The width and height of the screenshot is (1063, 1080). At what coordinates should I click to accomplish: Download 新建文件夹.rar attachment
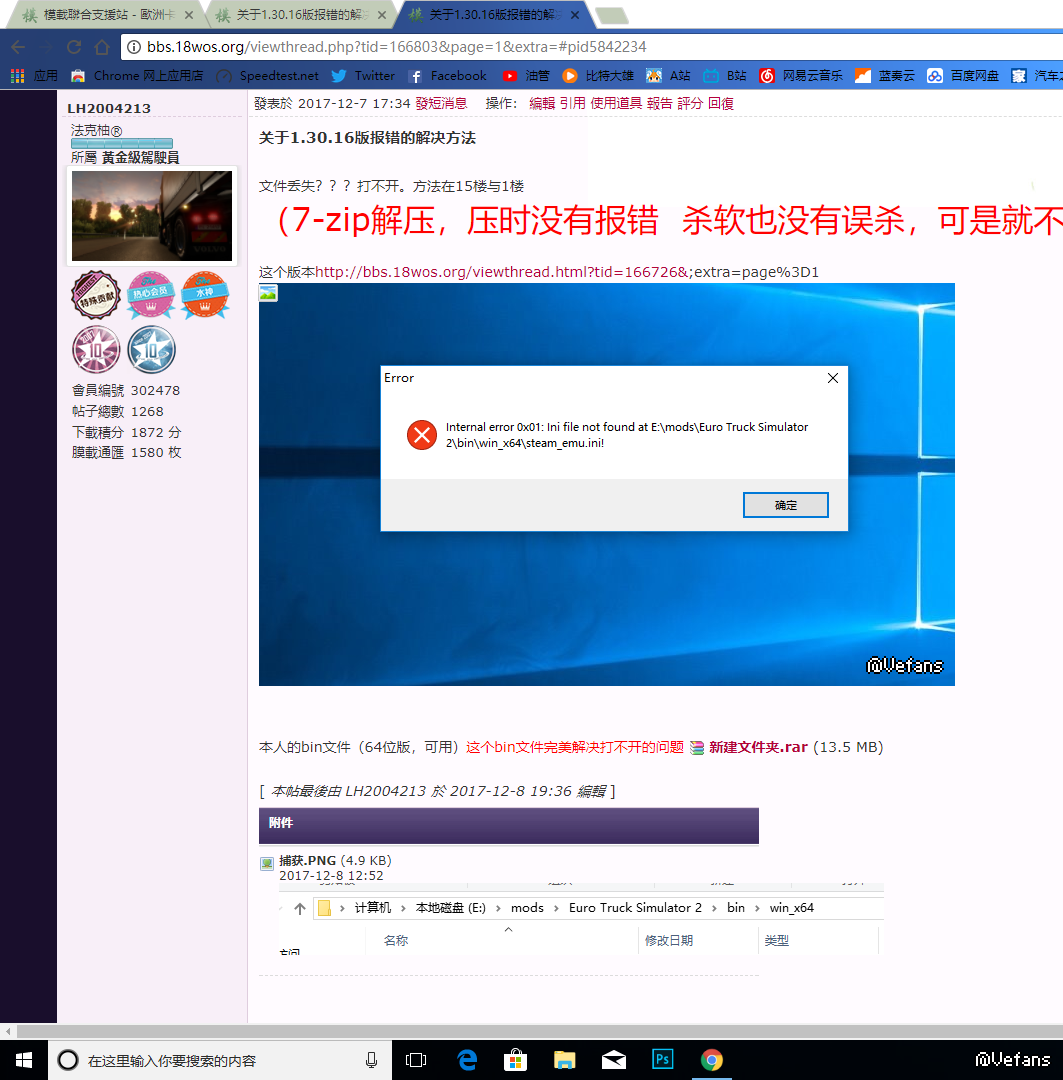coord(758,747)
